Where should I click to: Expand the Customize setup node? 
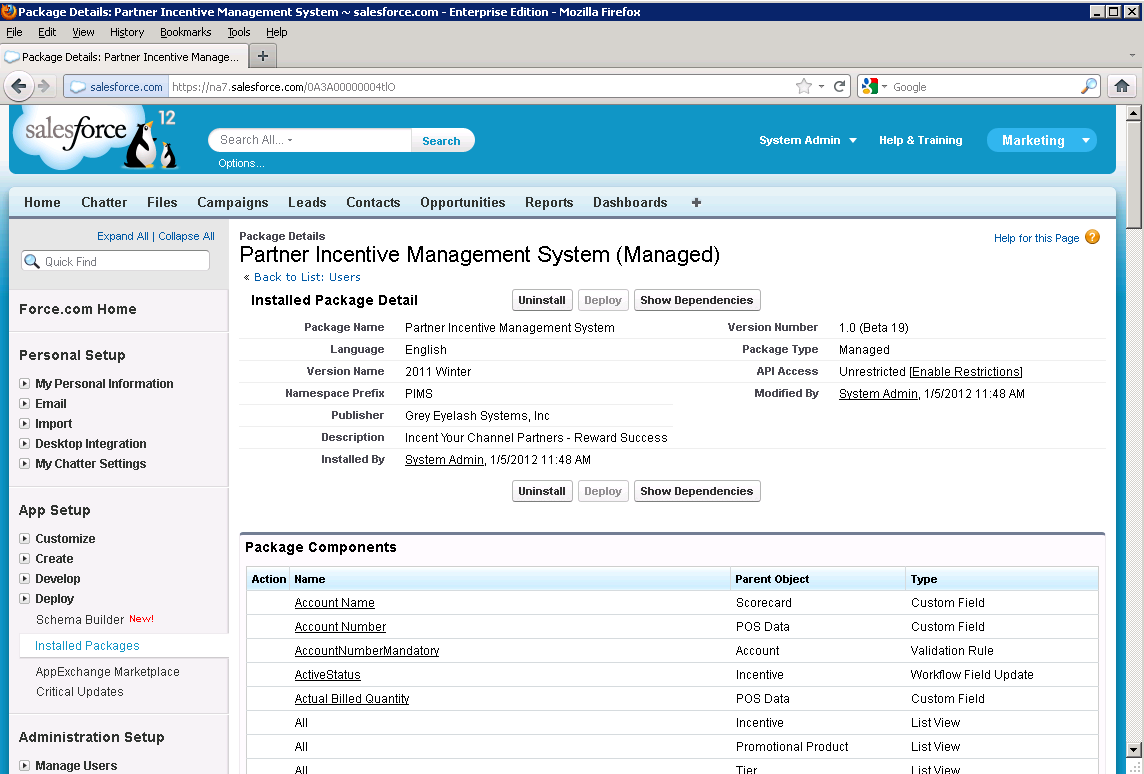tap(25, 539)
